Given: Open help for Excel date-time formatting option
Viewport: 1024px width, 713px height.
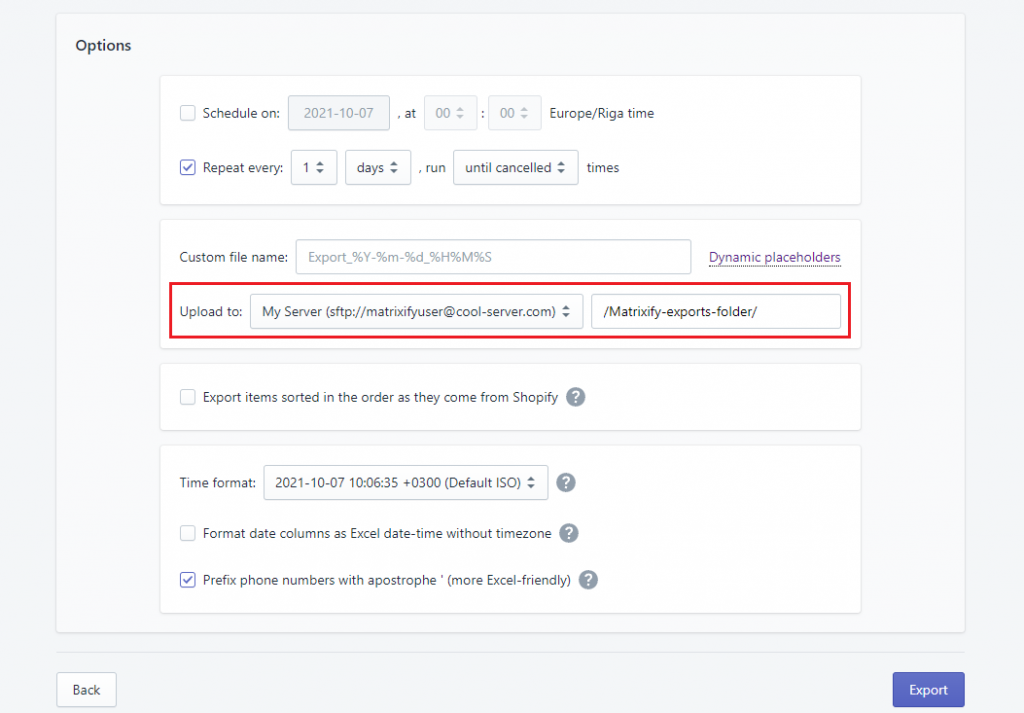Looking at the screenshot, I should 569,533.
